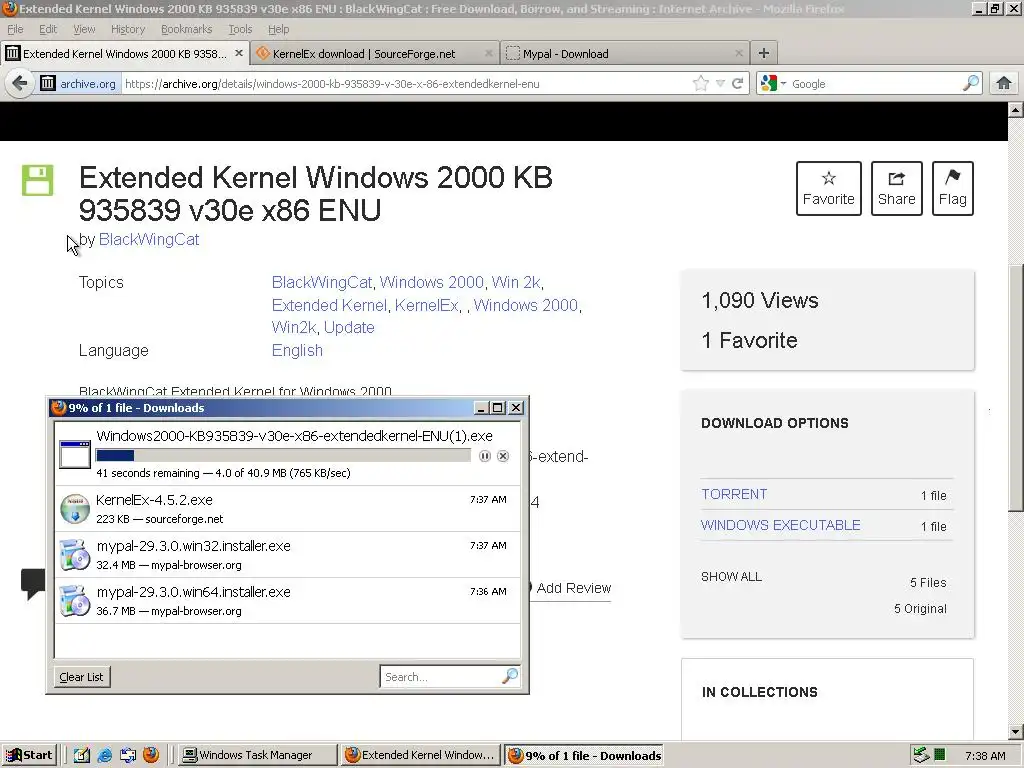Click the download progress bar
This screenshot has width=1024, height=768.
[x=283, y=456]
